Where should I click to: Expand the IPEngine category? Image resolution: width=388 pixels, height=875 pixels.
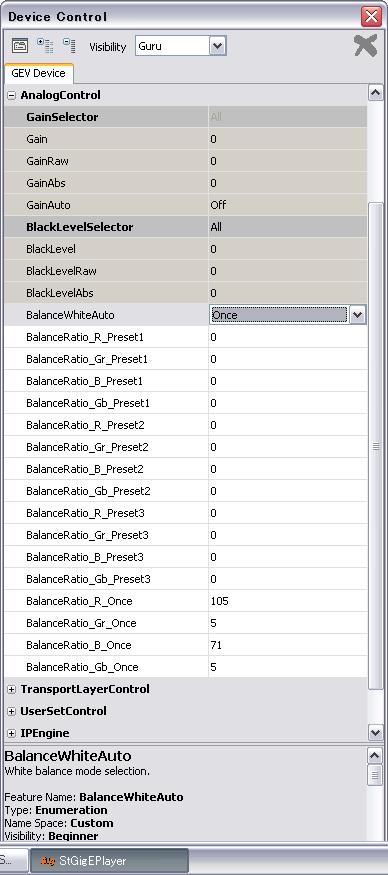click(x=11, y=733)
